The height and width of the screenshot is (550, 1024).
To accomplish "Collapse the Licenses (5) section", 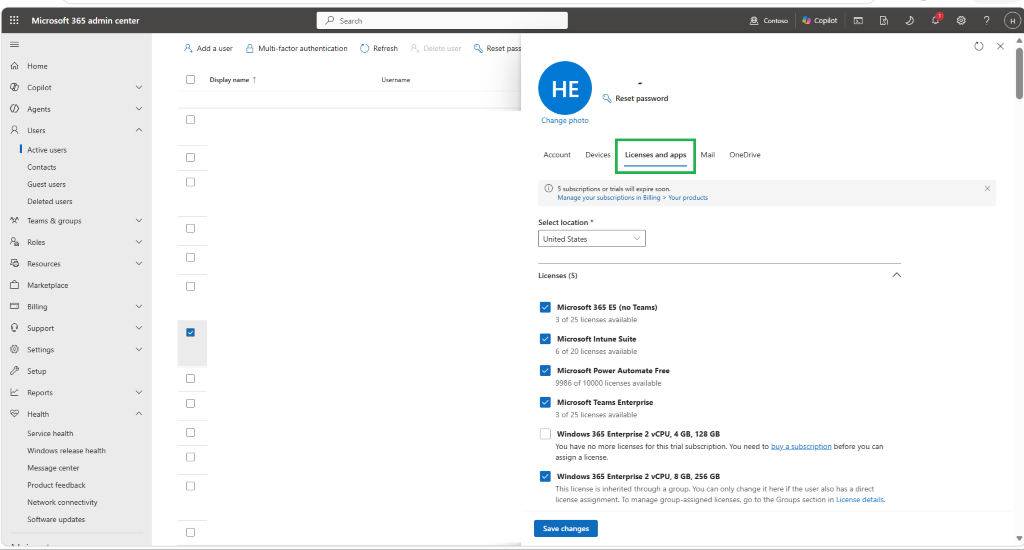I will pos(896,275).
